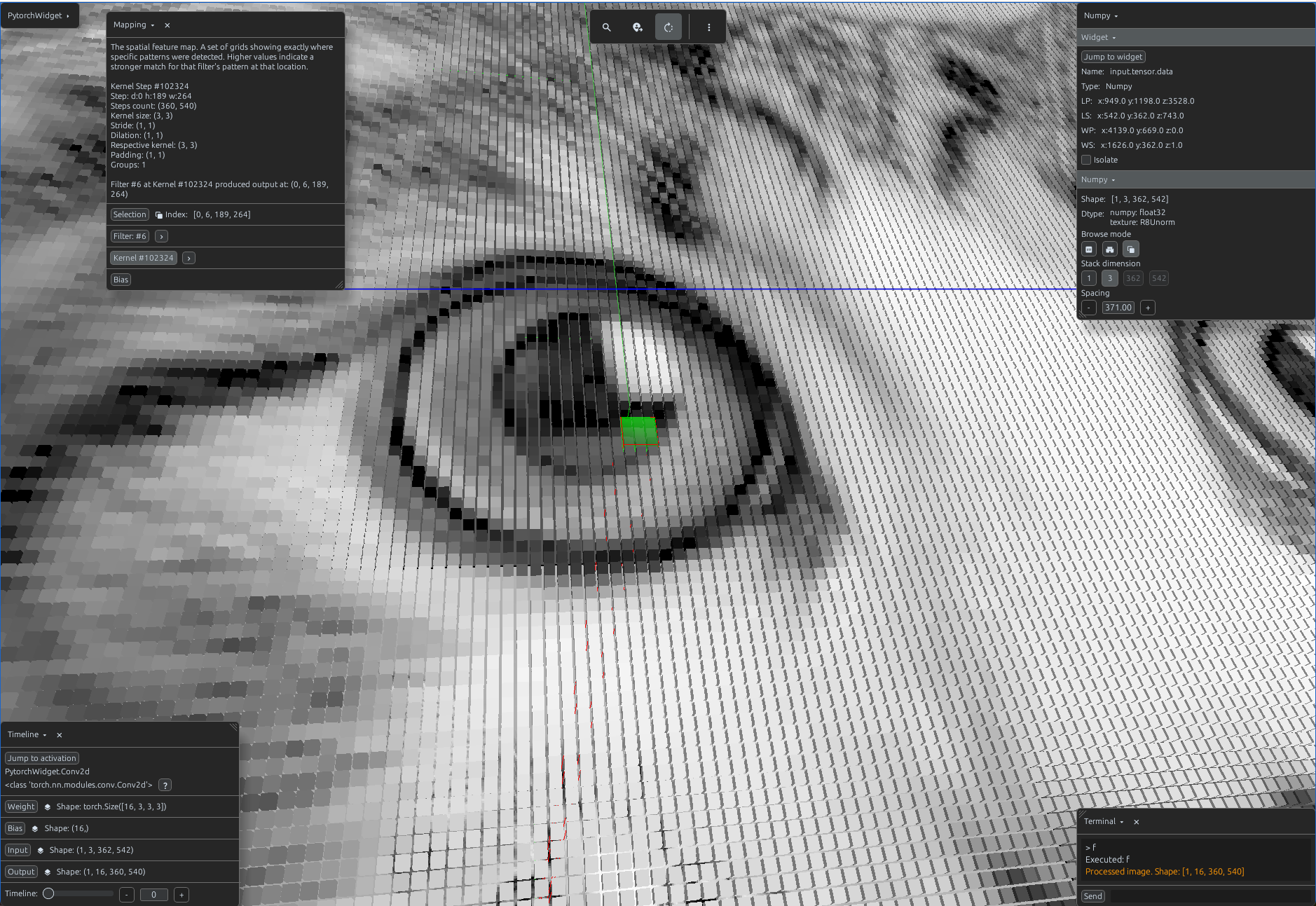The height and width of the screenshot is (906, 1316).
Task: Collapse the Numpy section header
Action: click(1195, 180)
